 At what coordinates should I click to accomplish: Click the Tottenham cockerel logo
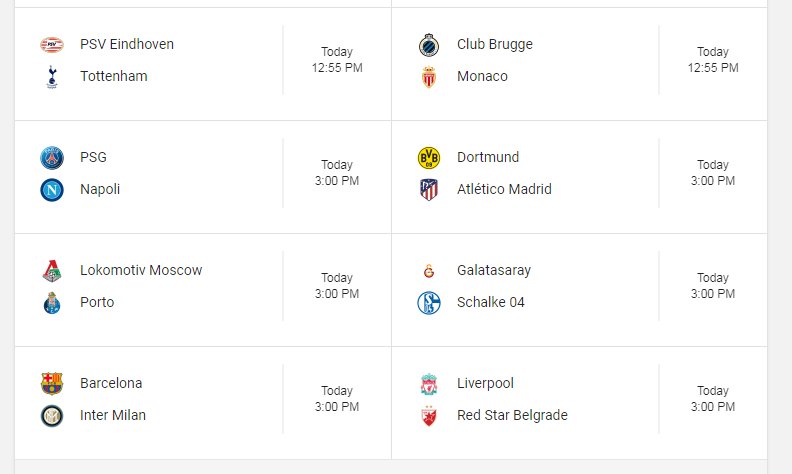click(52, 77)
